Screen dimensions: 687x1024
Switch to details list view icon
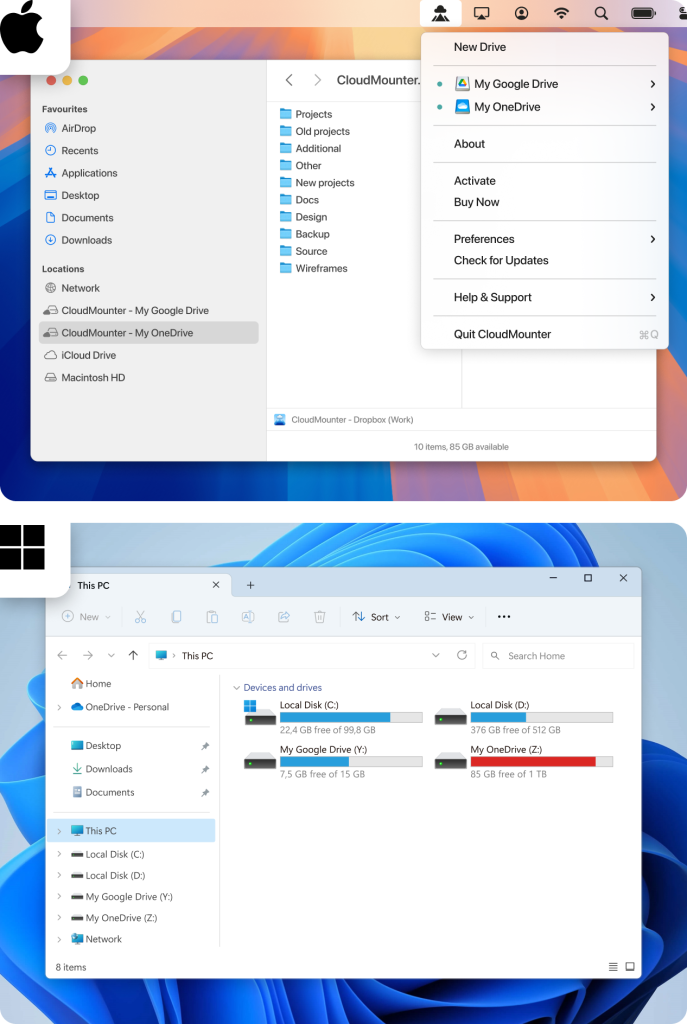(x=612, y=967)
